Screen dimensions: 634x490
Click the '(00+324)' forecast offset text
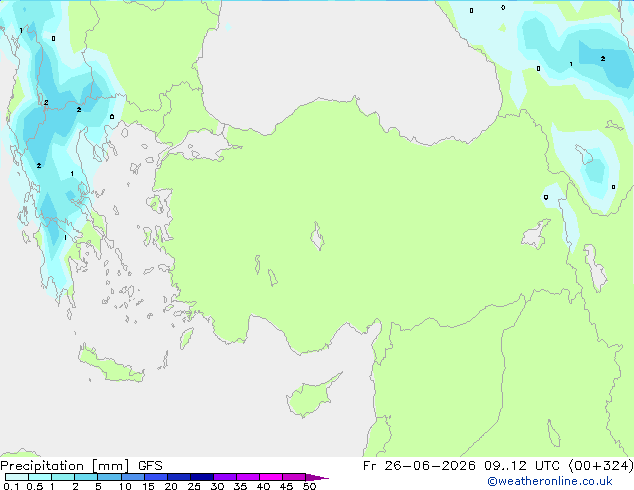point(601,466)
